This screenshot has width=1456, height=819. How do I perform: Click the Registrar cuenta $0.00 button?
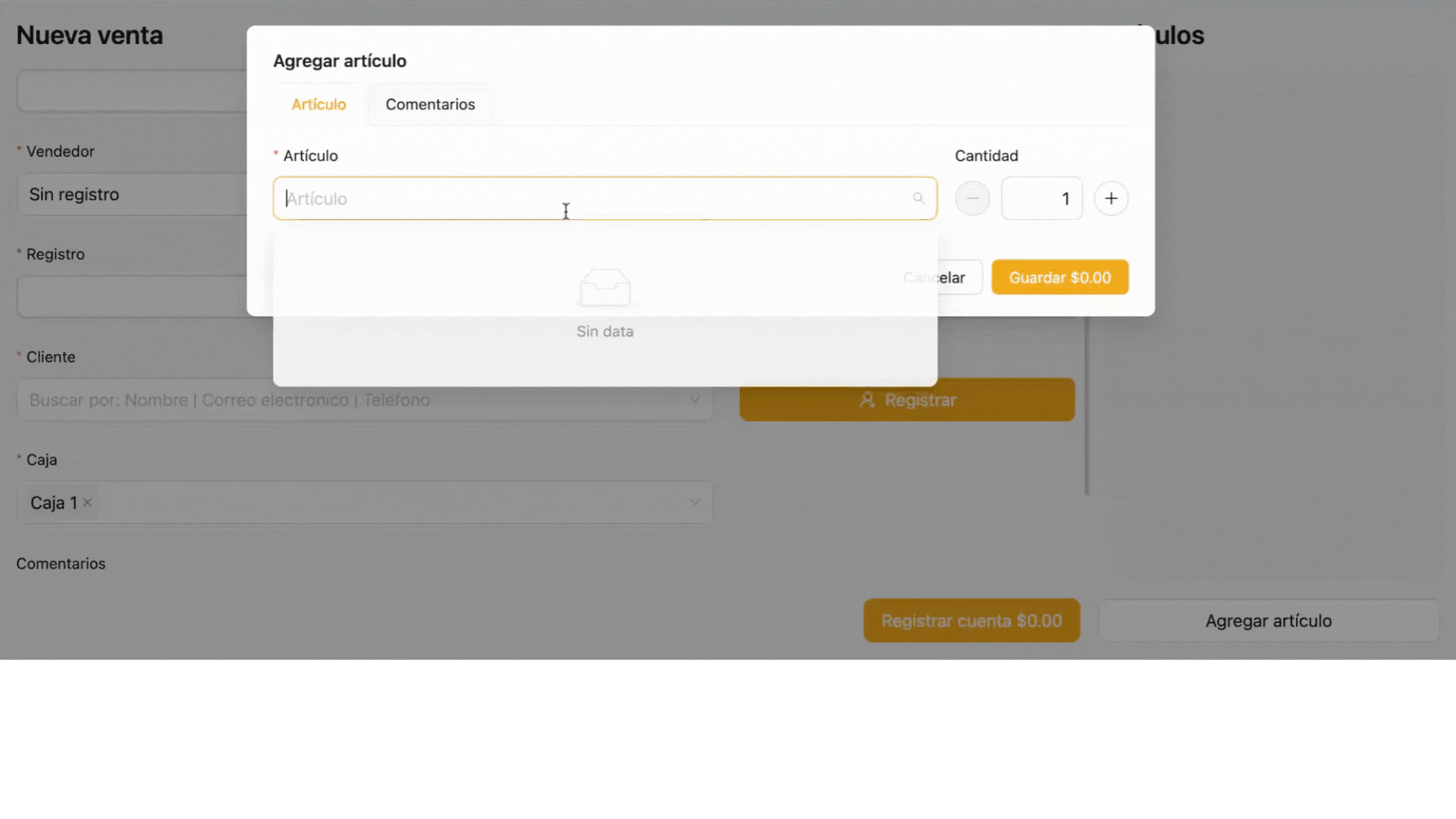(x=971, y=621)
